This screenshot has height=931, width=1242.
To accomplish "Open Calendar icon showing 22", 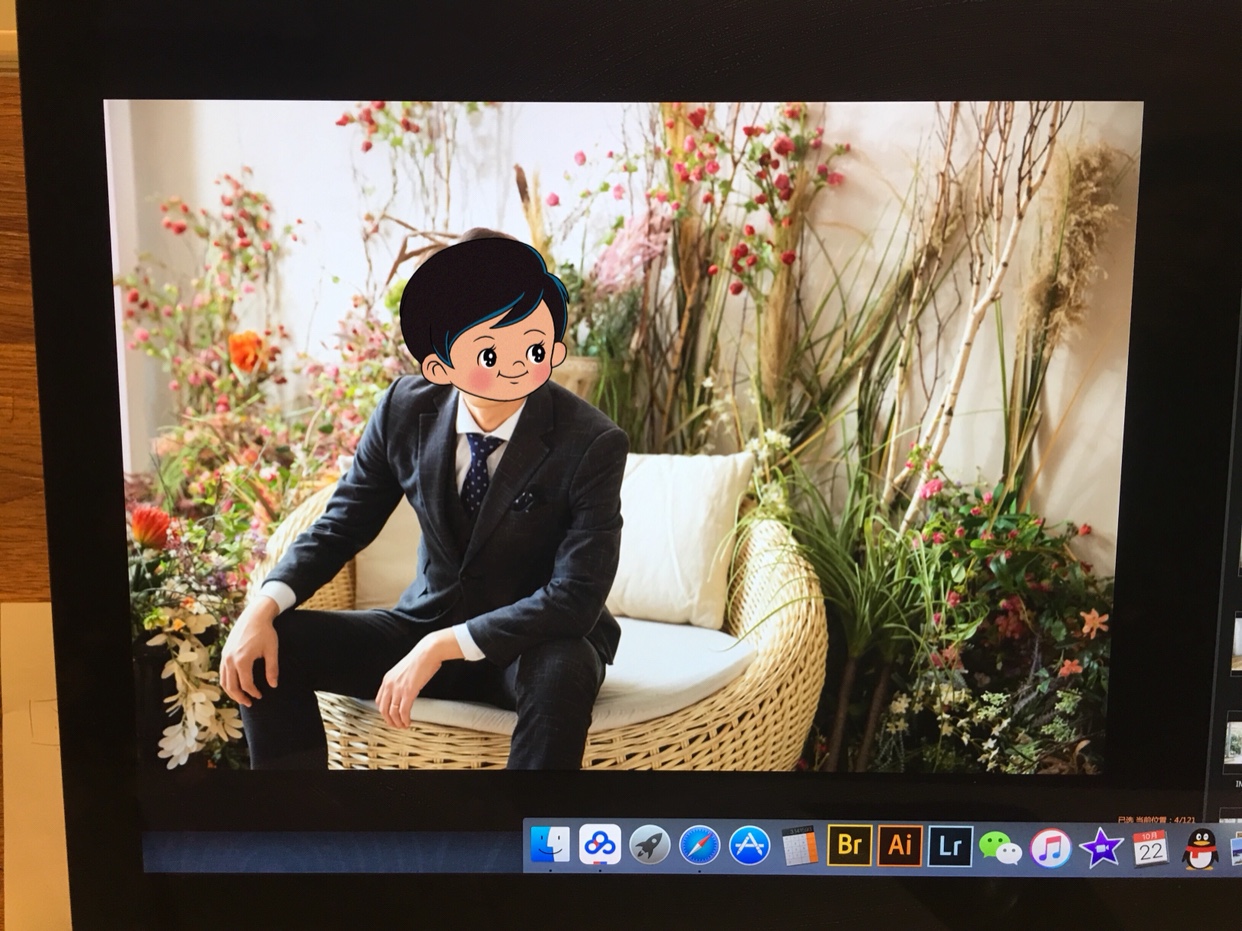I will click(1150, 848).
